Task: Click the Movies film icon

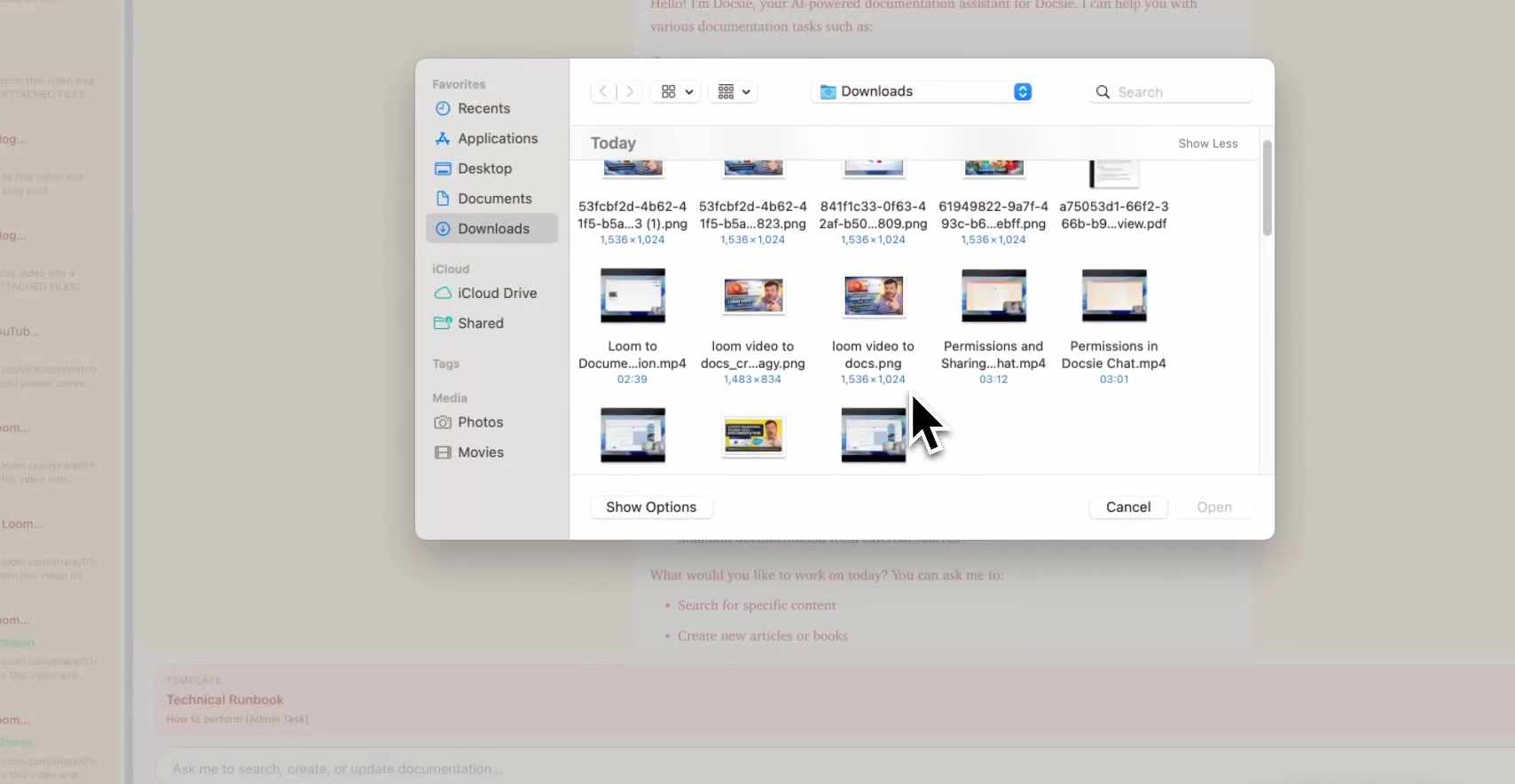Action: (443, 452)
